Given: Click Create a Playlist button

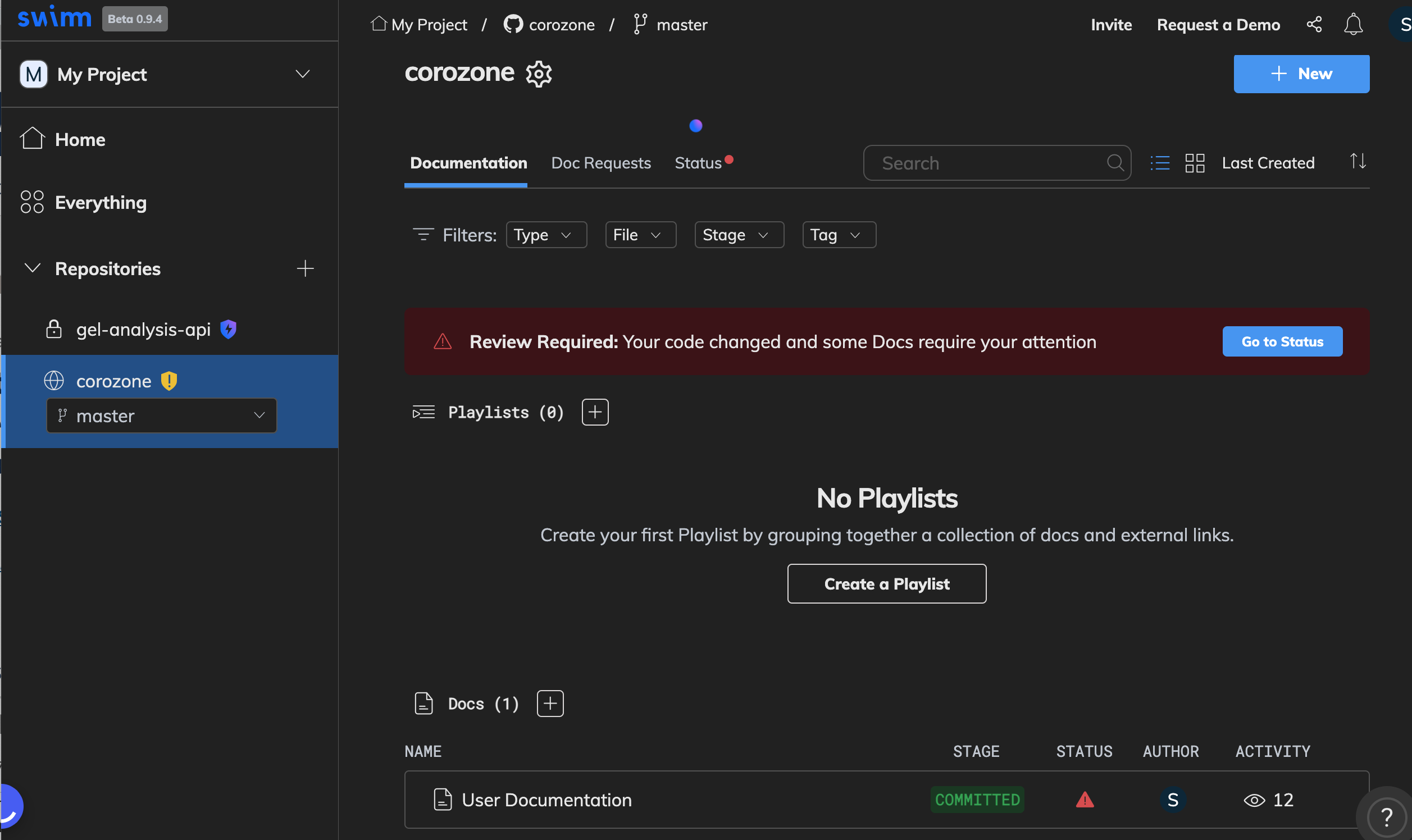Looking at the screenshot, I should point(887,583).
